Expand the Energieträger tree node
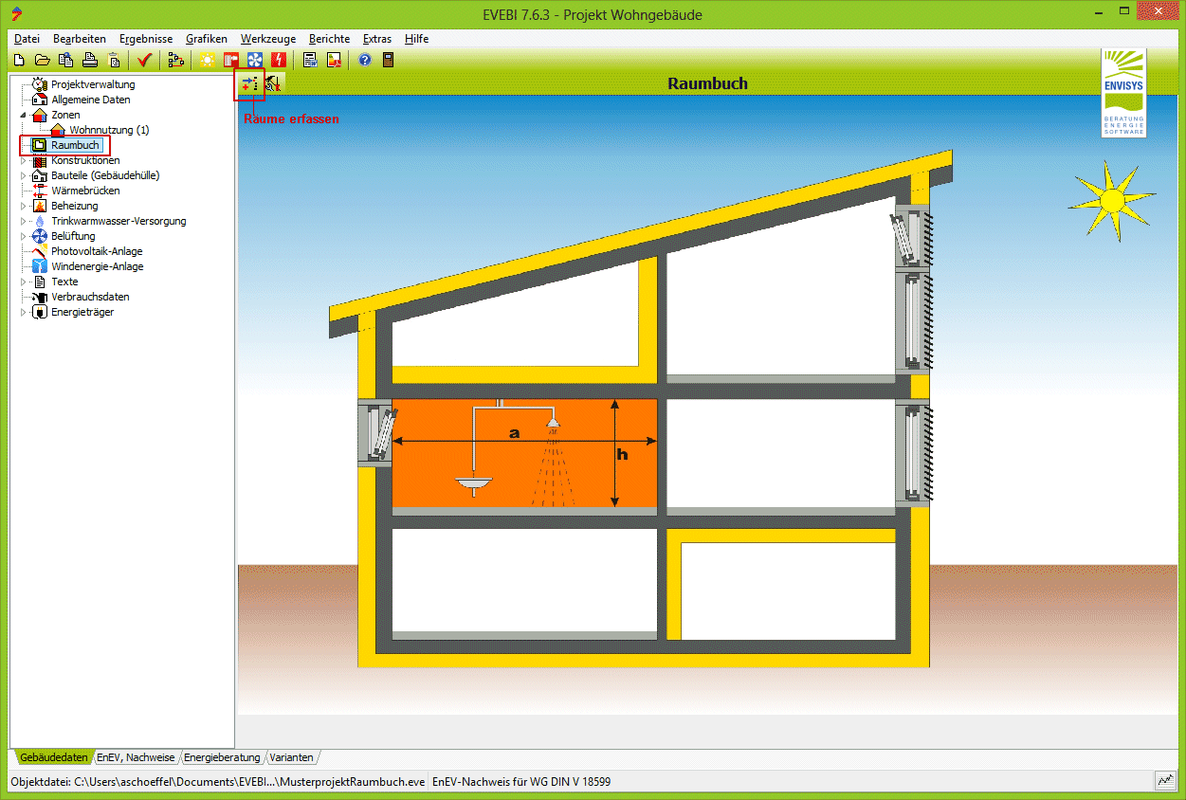This screenshot has width=1186, height=800. point(24,313)
